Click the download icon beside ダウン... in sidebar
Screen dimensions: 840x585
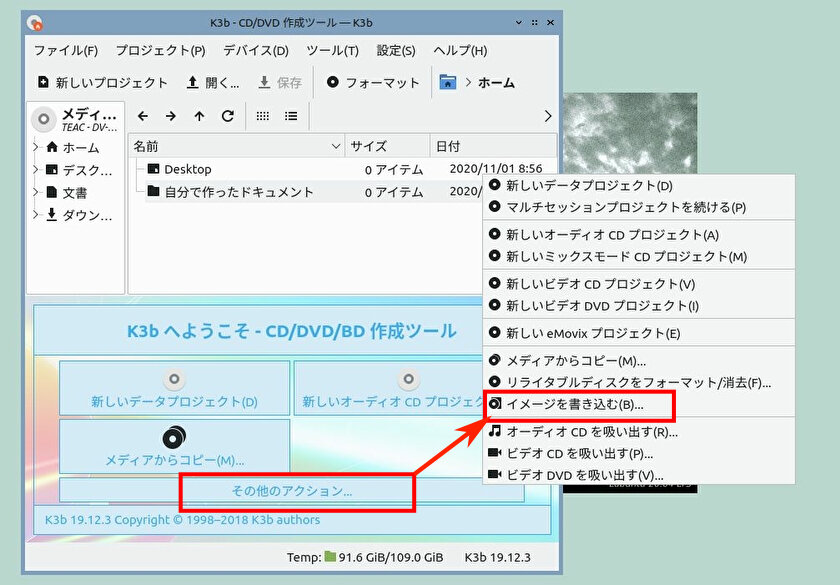(x=51, y=215)
